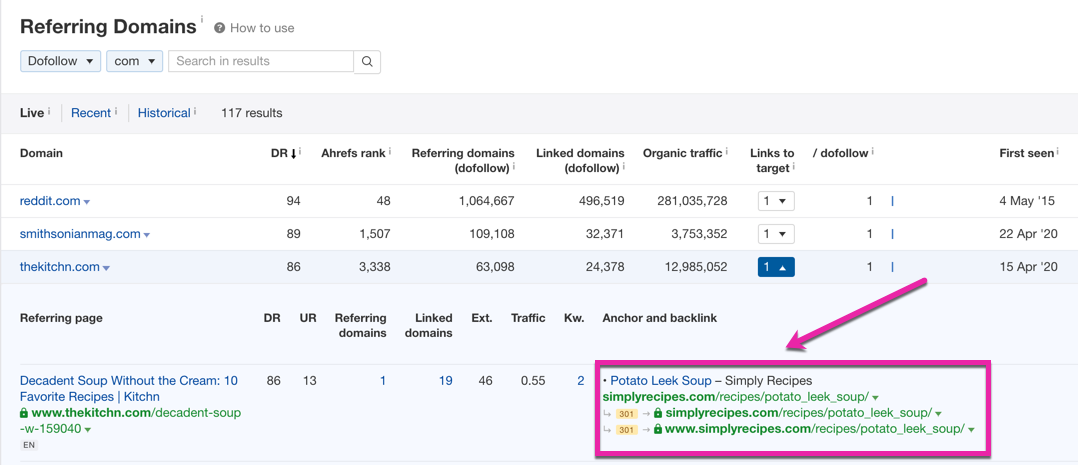This screenshot has width=1078, height=465.
Task: Click the info icon beside / dofollow header
Action: (x=874, y=152)
